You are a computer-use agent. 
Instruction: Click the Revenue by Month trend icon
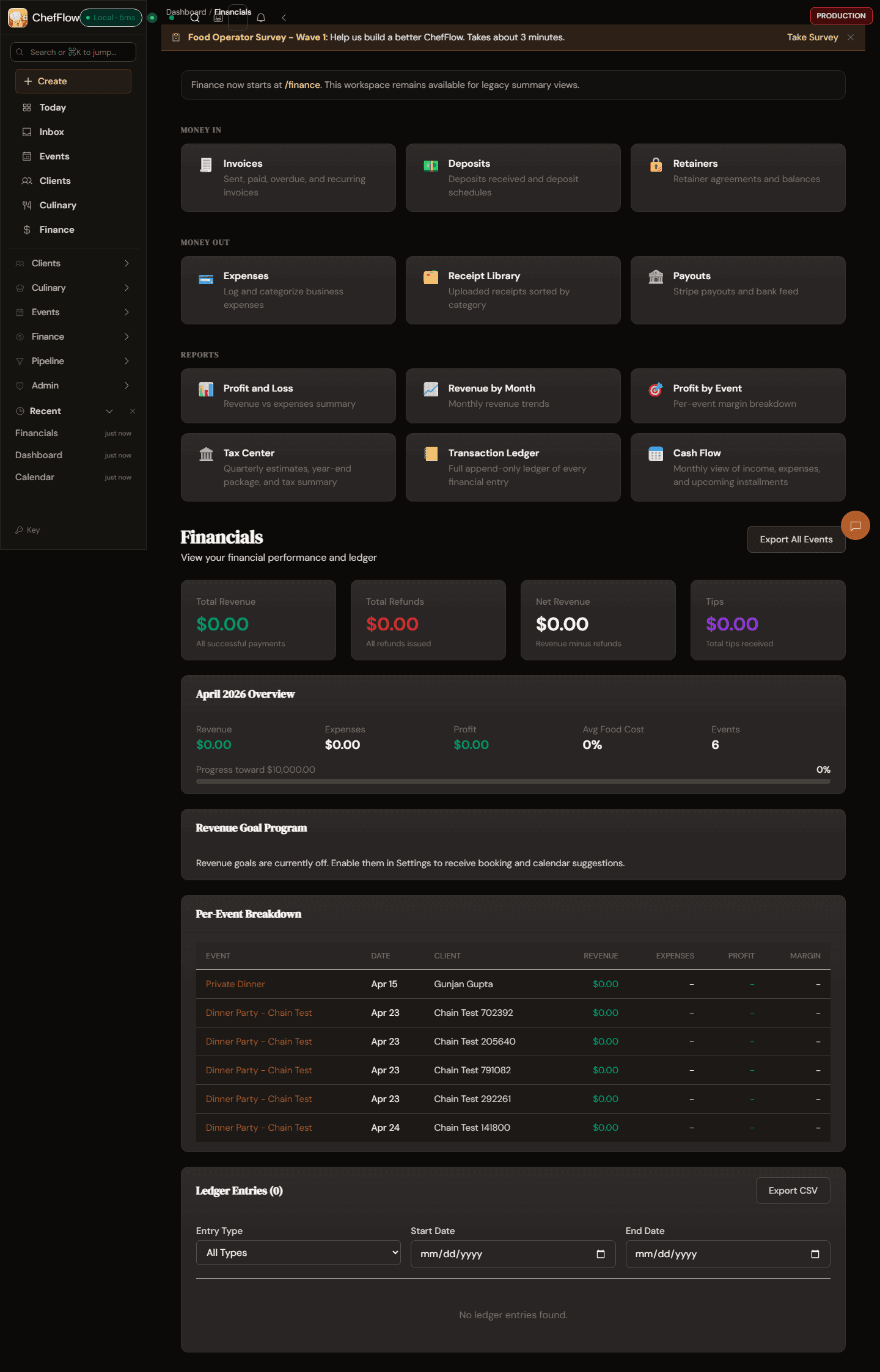point(431,389)
